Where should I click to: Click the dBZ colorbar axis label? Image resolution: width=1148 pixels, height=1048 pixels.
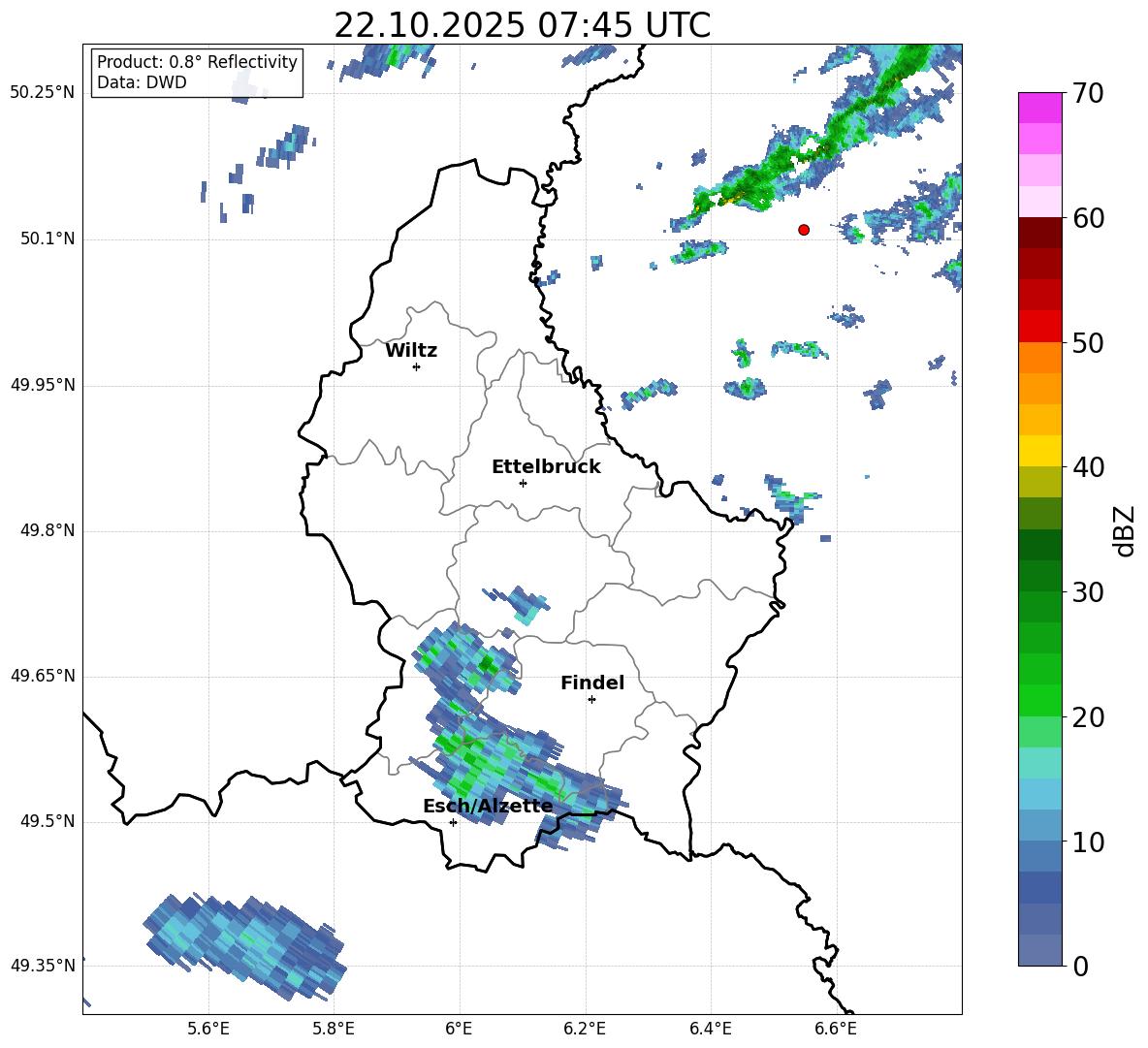[x=1126, y=531]
